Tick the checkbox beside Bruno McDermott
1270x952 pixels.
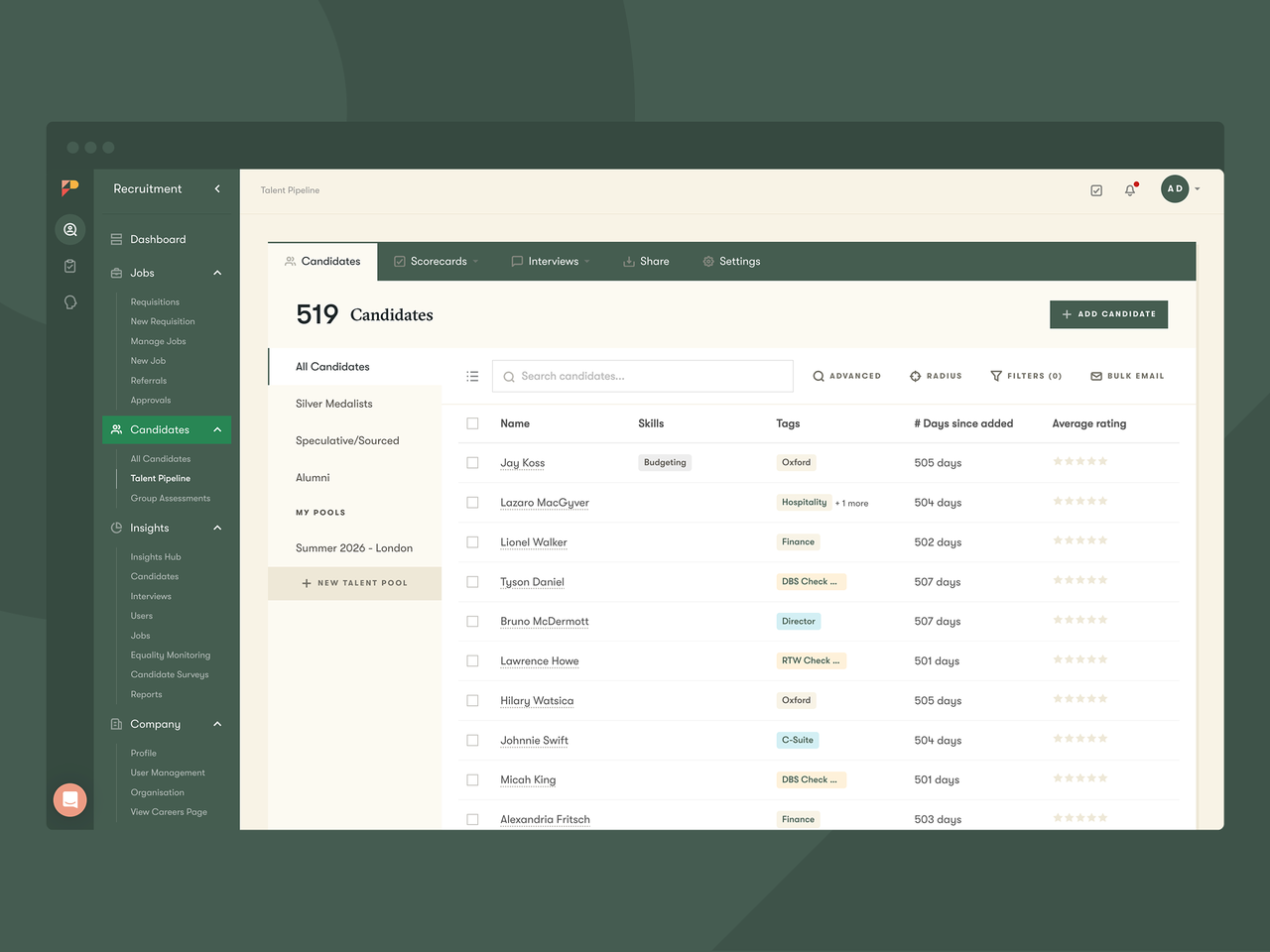tap(472, 621)
